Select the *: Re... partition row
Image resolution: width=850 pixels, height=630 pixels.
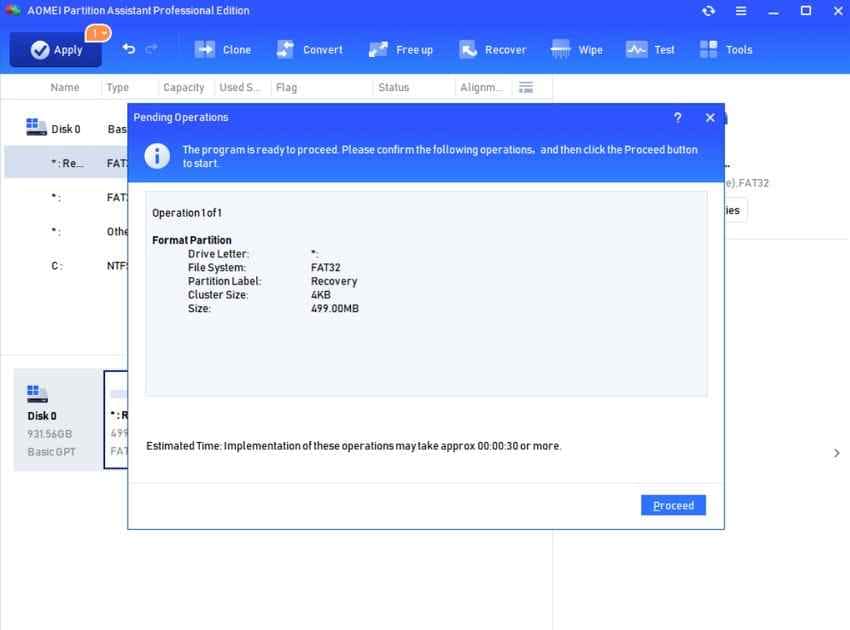(66, 163)
